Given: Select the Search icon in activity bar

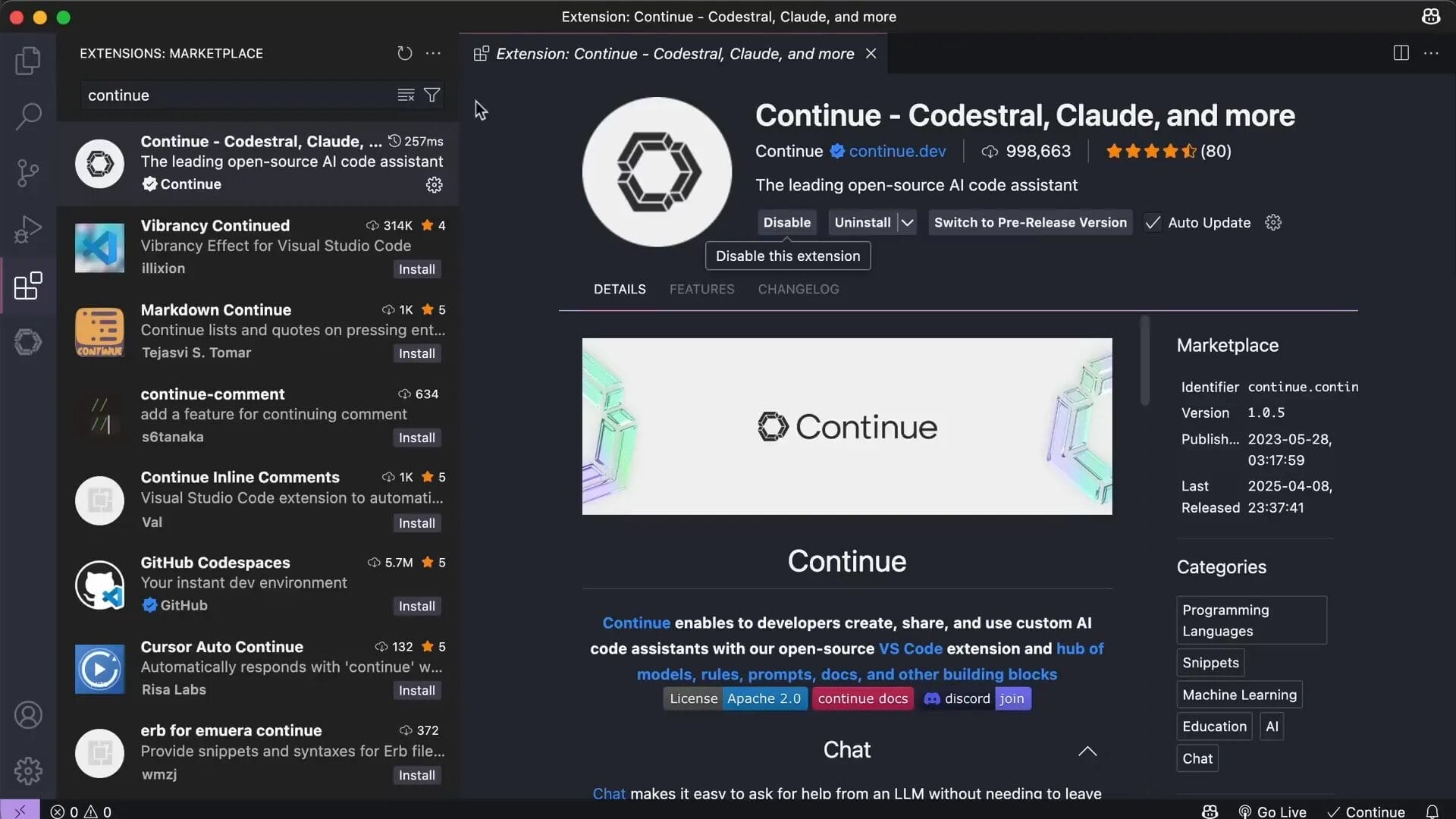Looking at the screenshot, I should click(x=28, y=116).
